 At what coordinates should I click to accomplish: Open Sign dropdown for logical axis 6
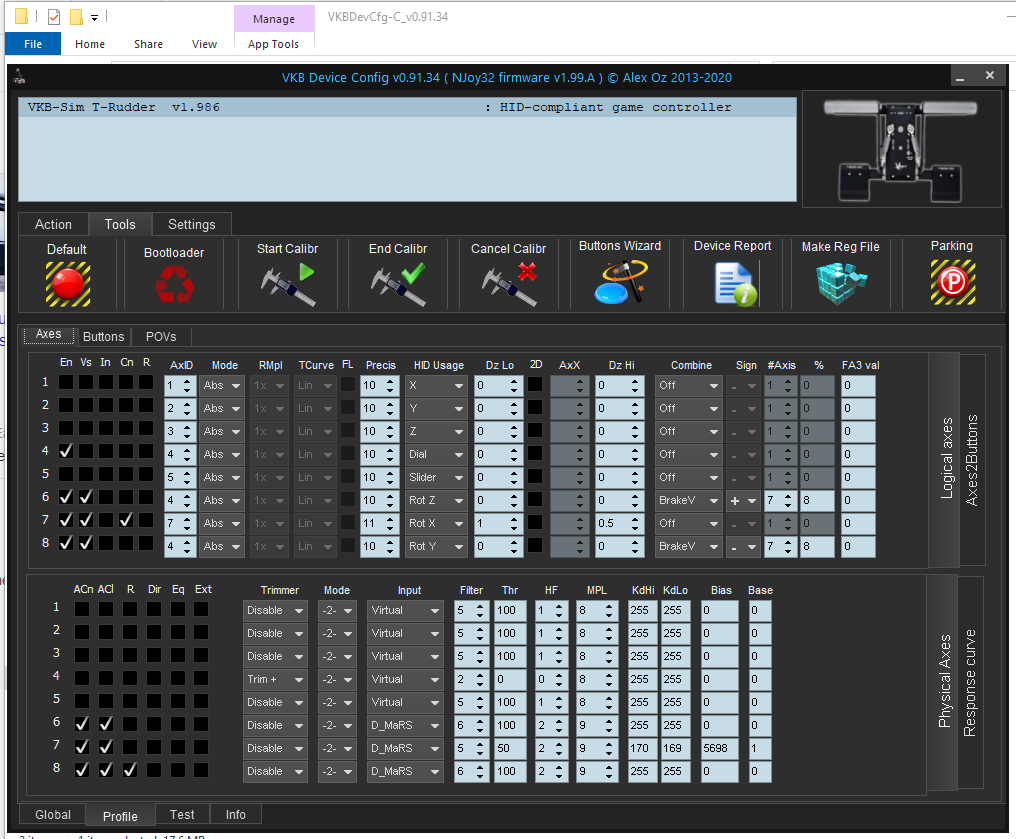coord(743,501)
